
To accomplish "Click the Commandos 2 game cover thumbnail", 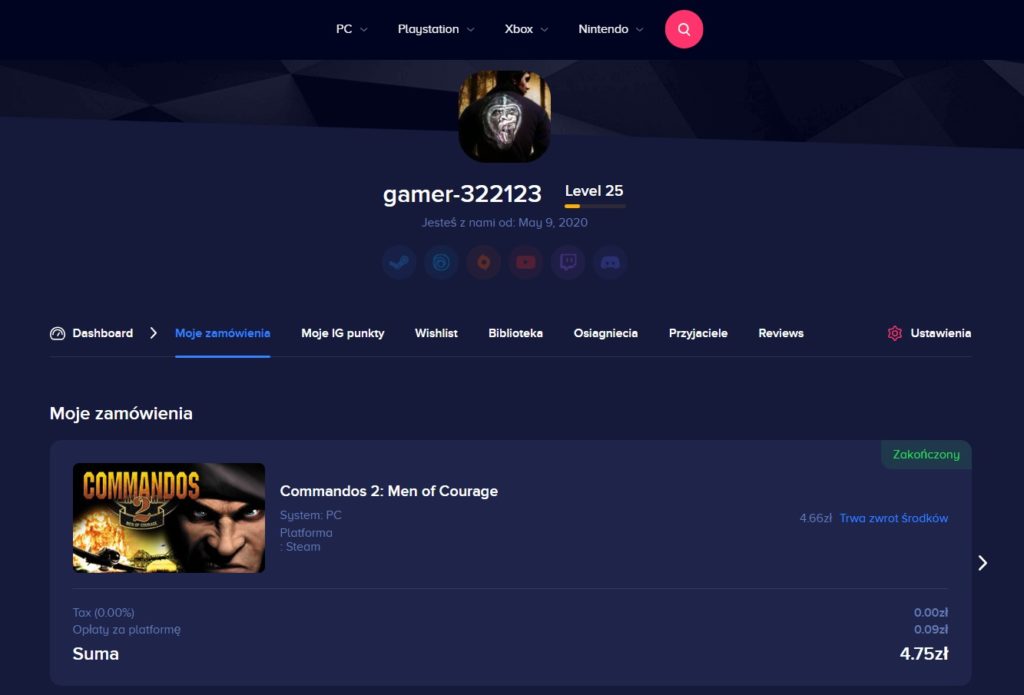I will pos(169,518).
